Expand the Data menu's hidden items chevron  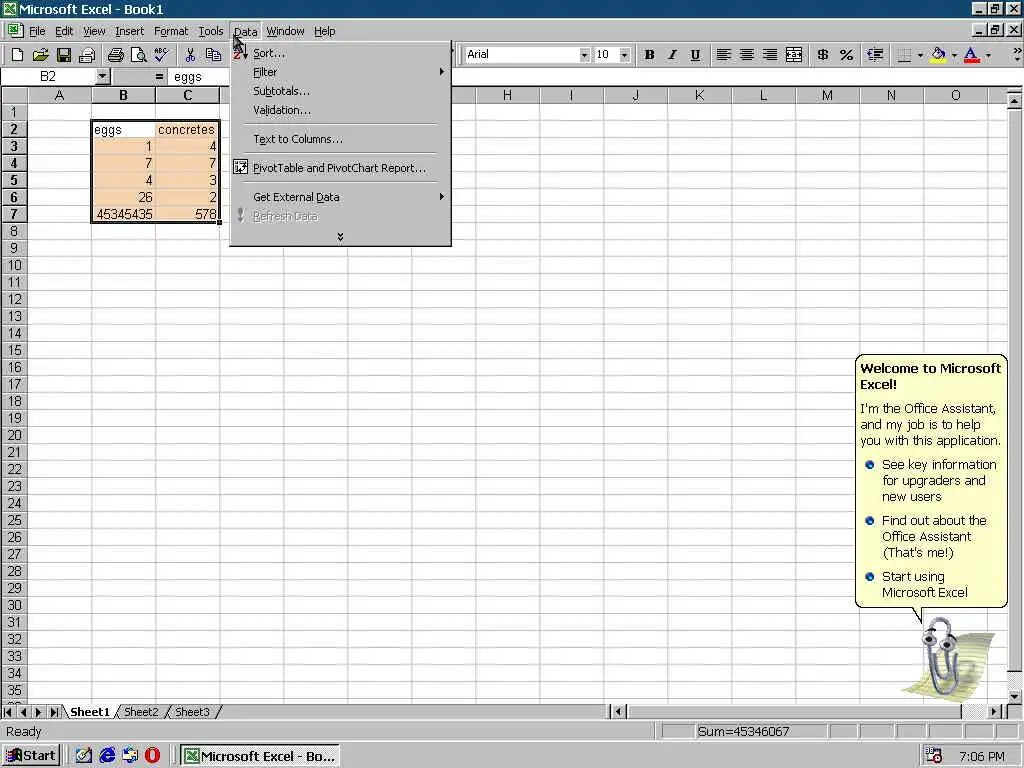pos(340,236)
